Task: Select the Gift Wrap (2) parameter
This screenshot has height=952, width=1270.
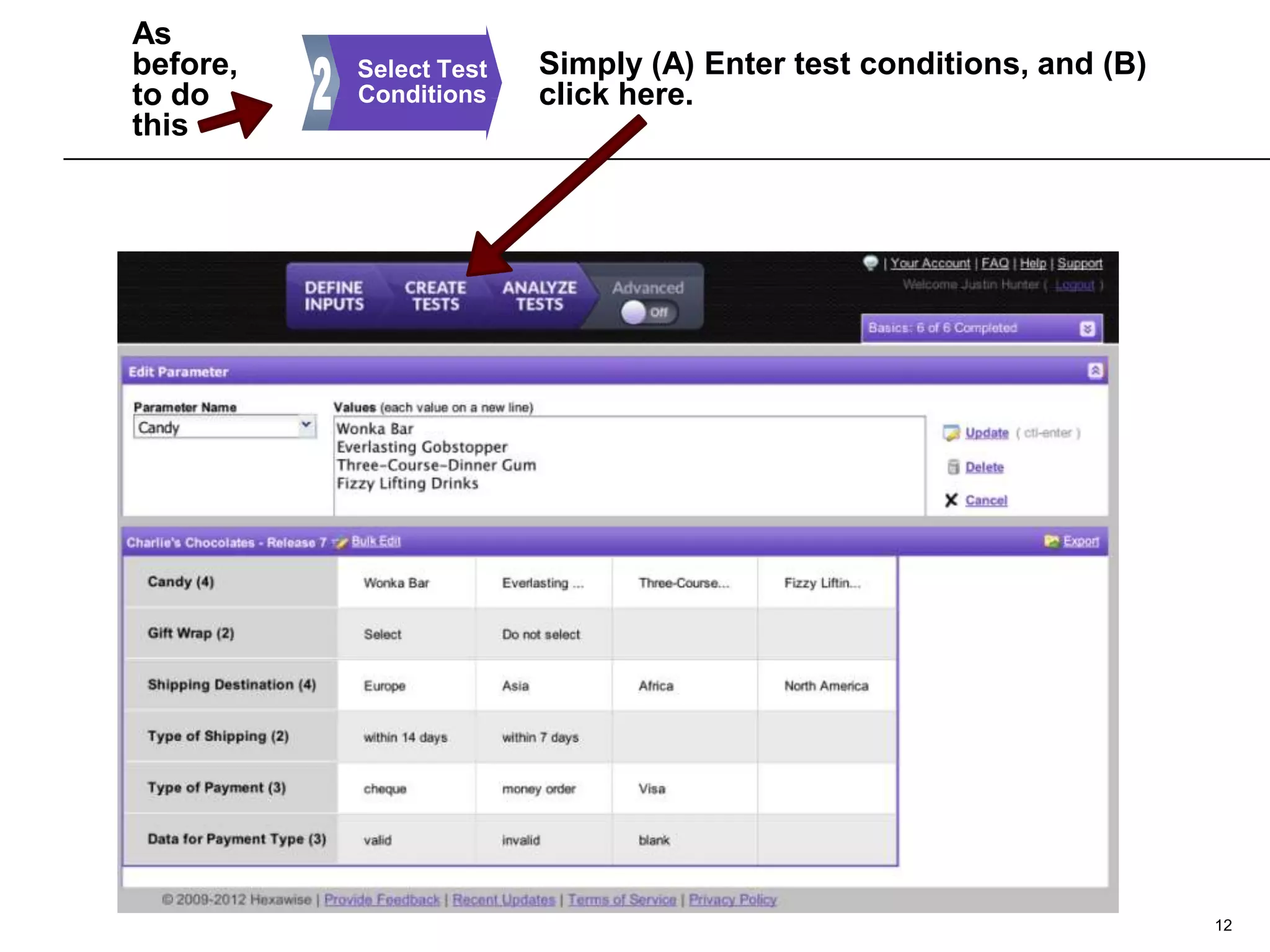Action: tap(190, 633)
